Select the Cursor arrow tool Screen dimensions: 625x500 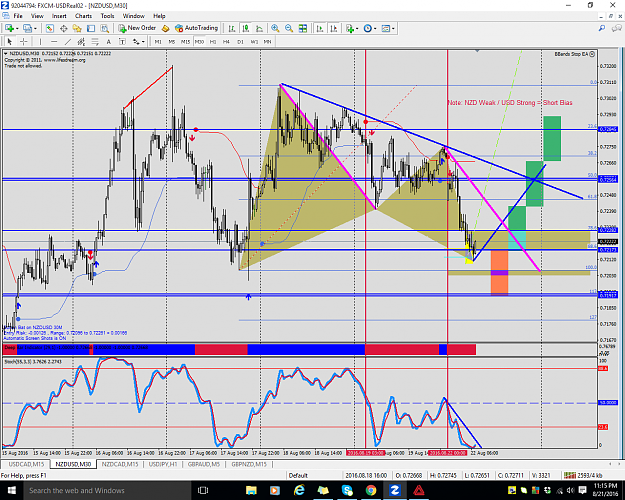10,41
